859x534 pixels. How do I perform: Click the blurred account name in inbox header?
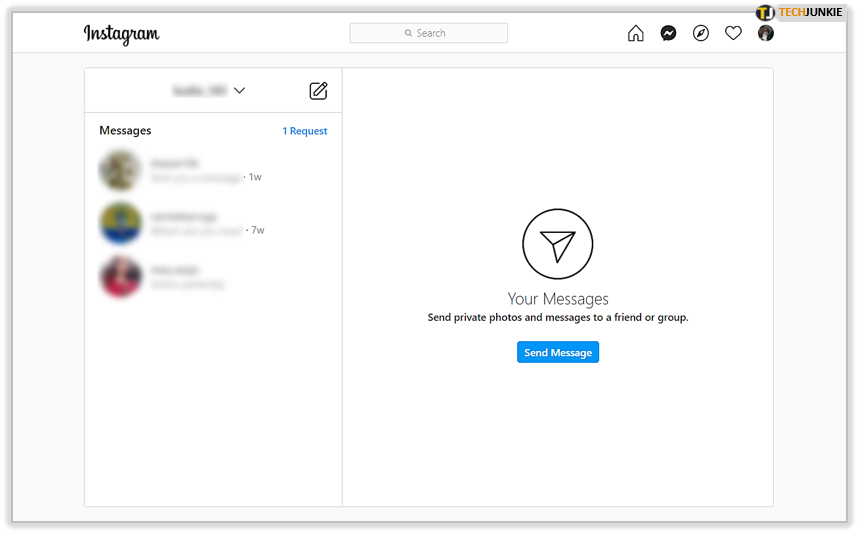199,91
